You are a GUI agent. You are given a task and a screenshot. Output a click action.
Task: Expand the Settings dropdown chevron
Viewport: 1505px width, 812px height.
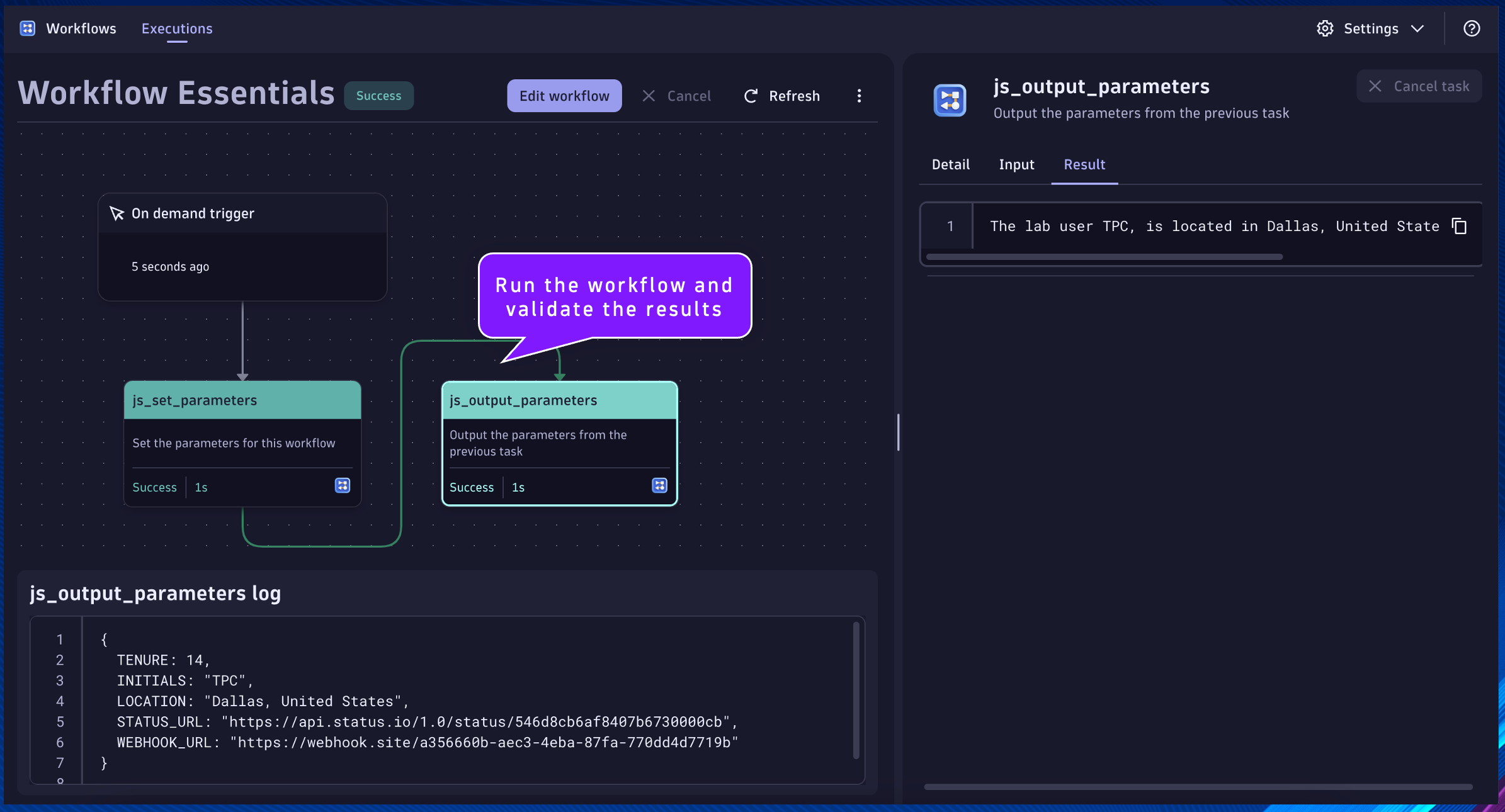1417,28
